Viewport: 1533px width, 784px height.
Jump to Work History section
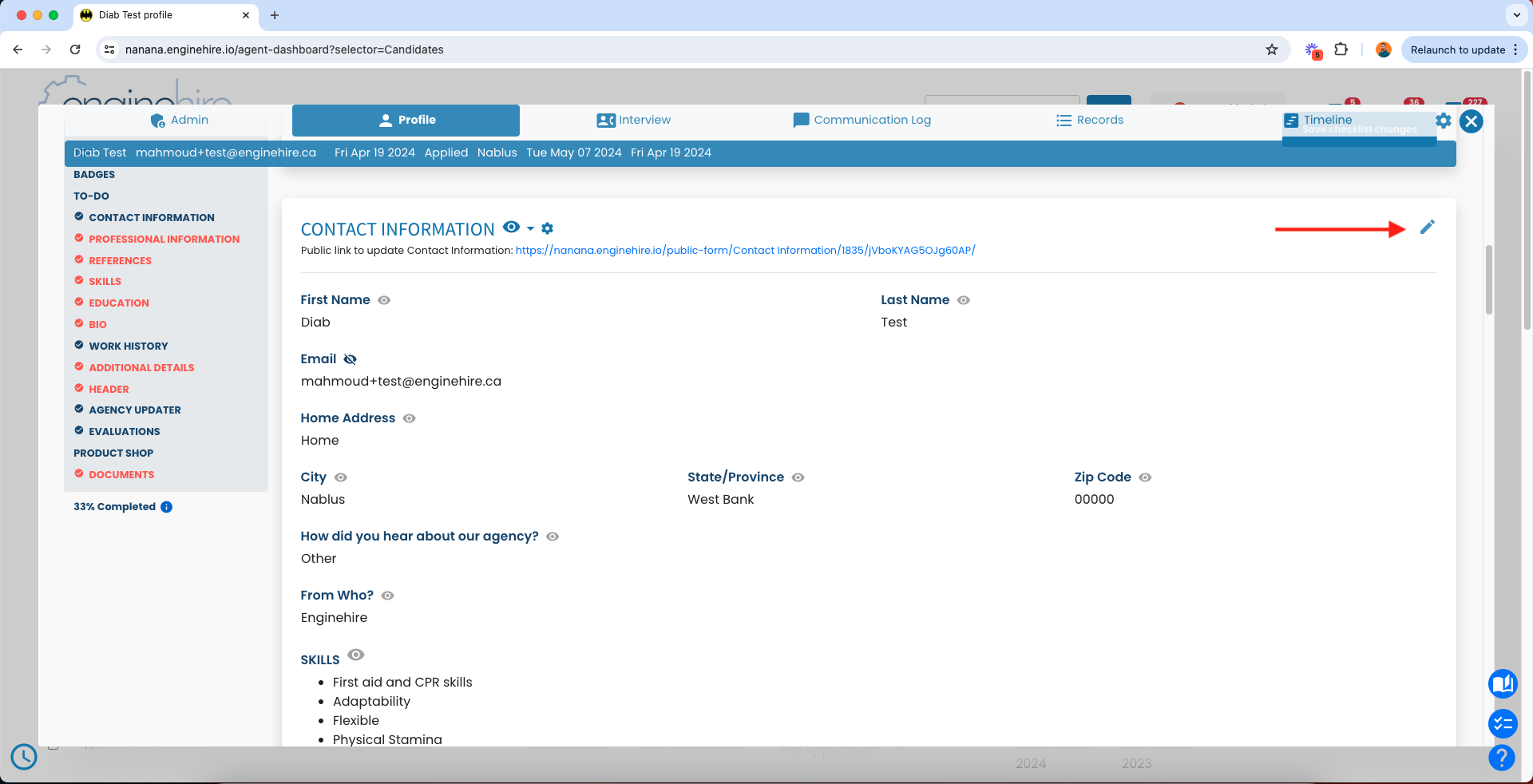pyautogui.click(x=129, y=346)
